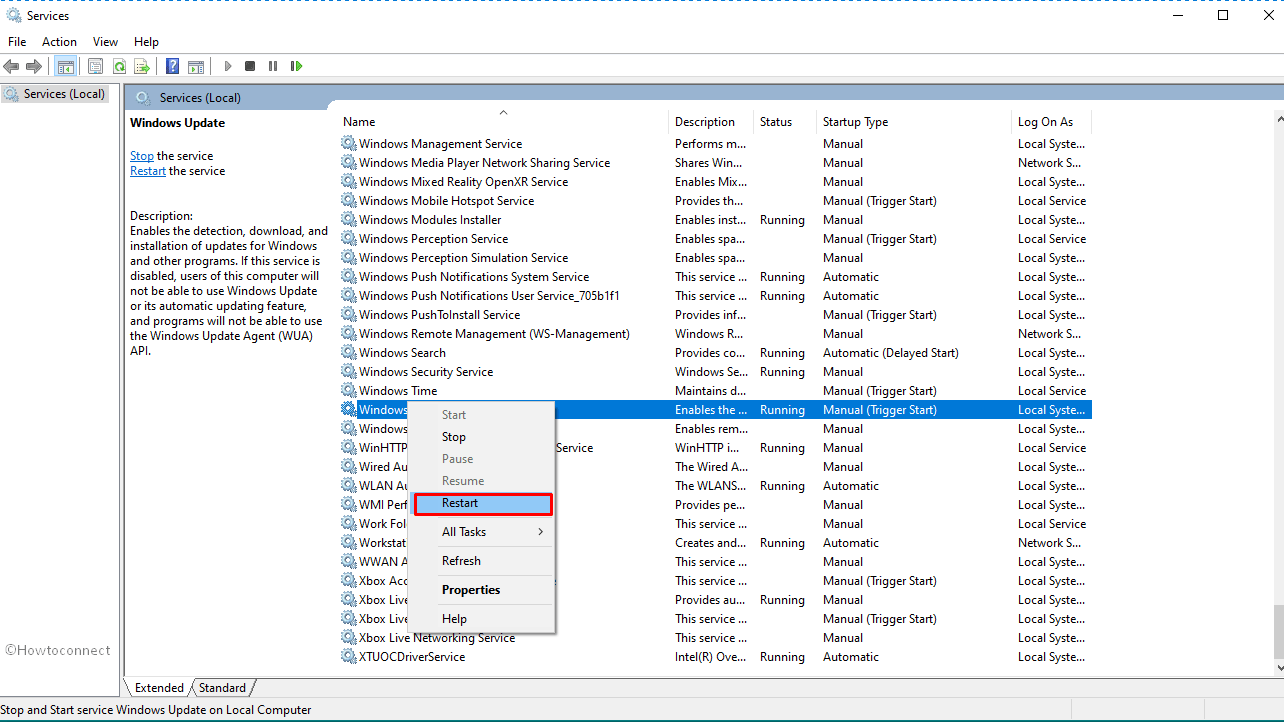This screenshot has width=1284, height=722.
Task: Click the Pause Service icon in the toolbar
Action: coord(273,66)
